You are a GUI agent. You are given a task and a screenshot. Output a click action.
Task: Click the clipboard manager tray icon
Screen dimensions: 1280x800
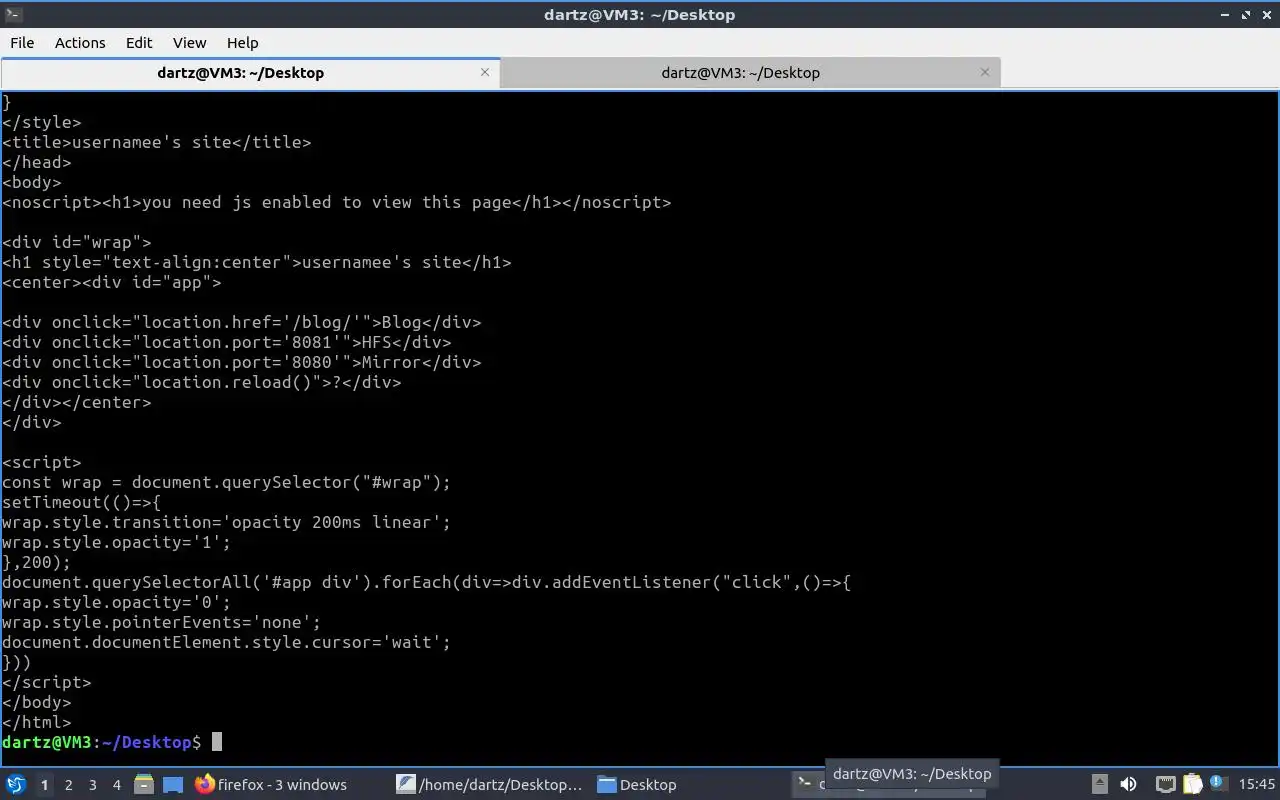click(1192, 785)
